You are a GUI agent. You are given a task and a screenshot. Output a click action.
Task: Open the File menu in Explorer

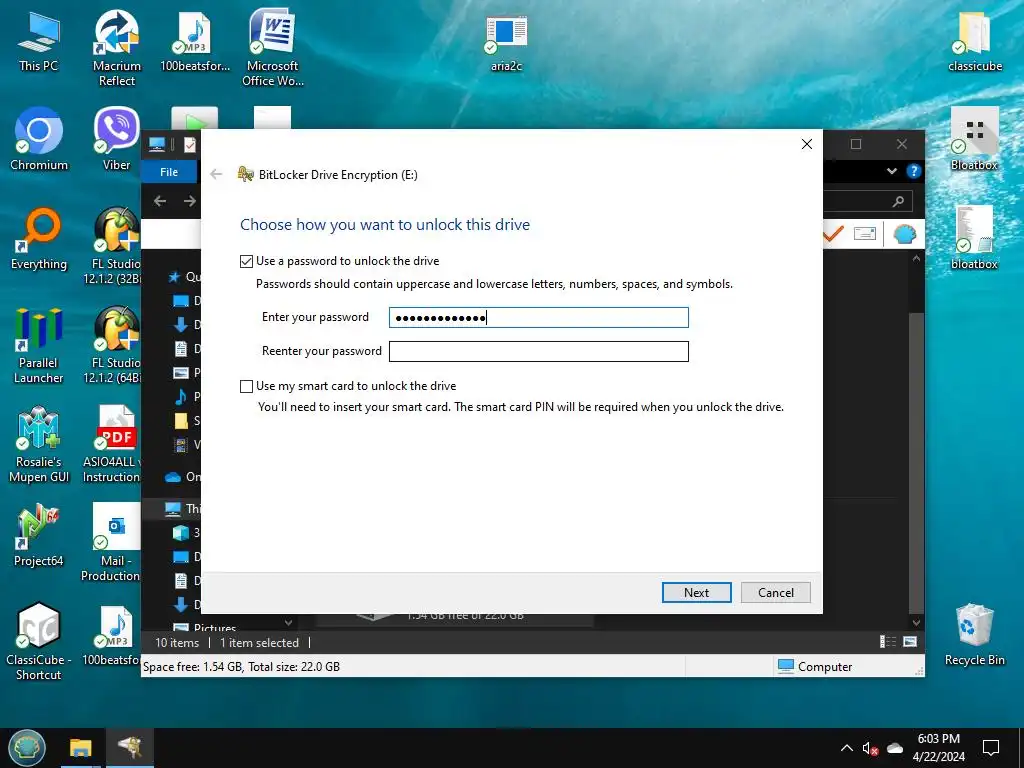168,172
